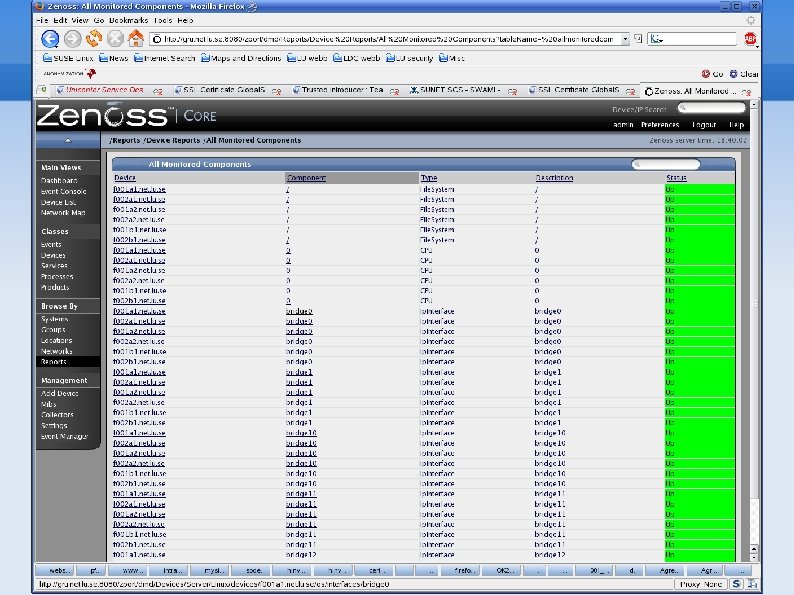The height and width of the screenshot is (595, 794).
Task: Open the Tools menu
Action: tap(163, 20)
